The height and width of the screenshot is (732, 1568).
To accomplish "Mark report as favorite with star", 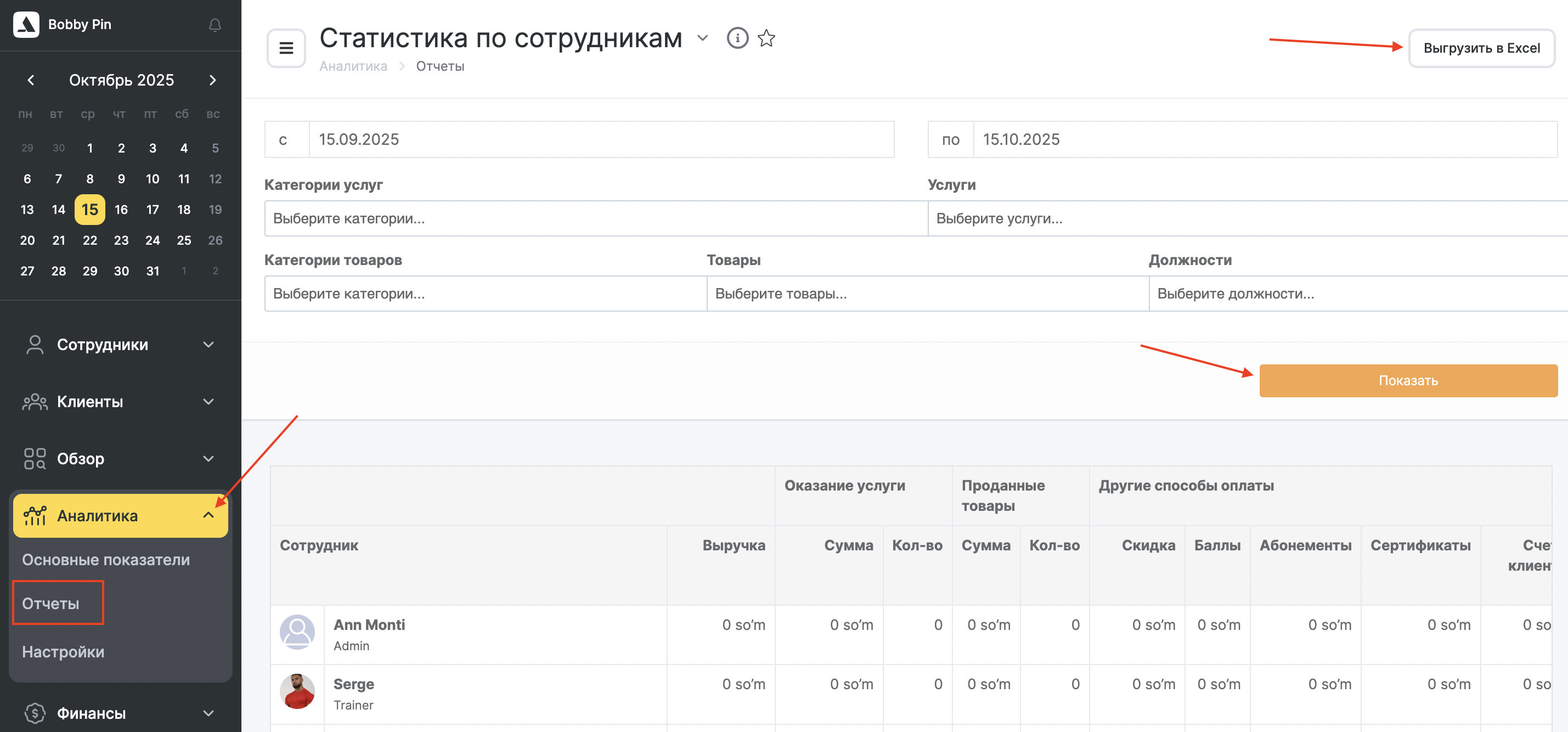I will [766, 38].
